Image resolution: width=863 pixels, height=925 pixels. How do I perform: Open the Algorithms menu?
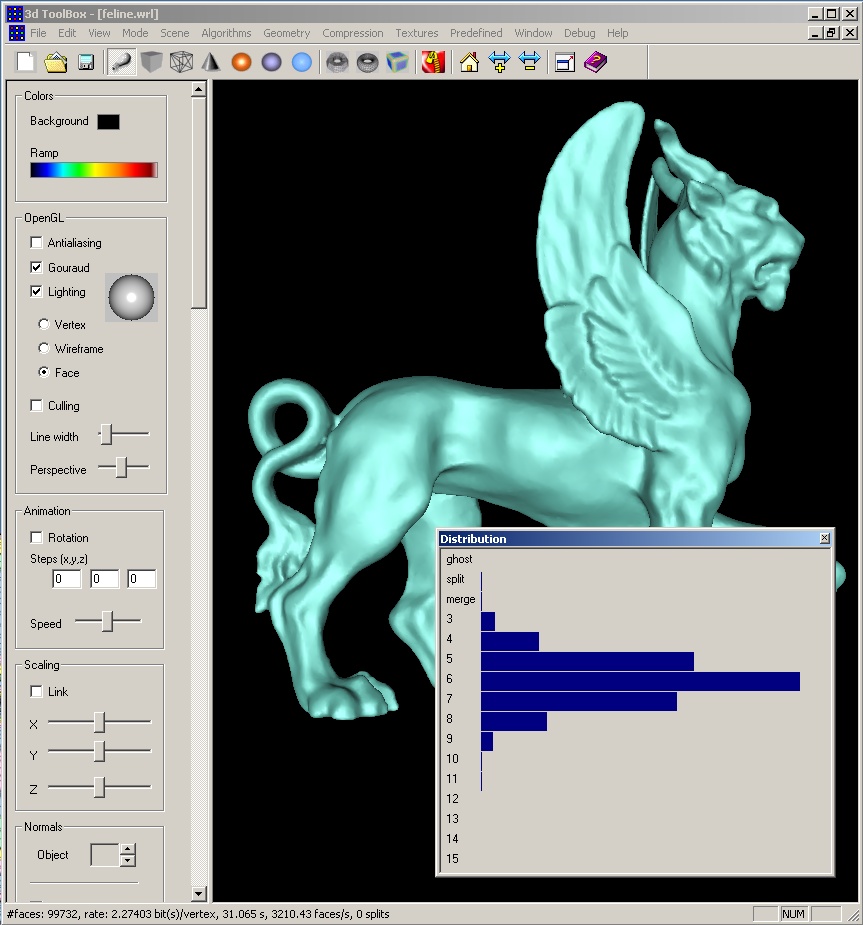pos(226,33)
